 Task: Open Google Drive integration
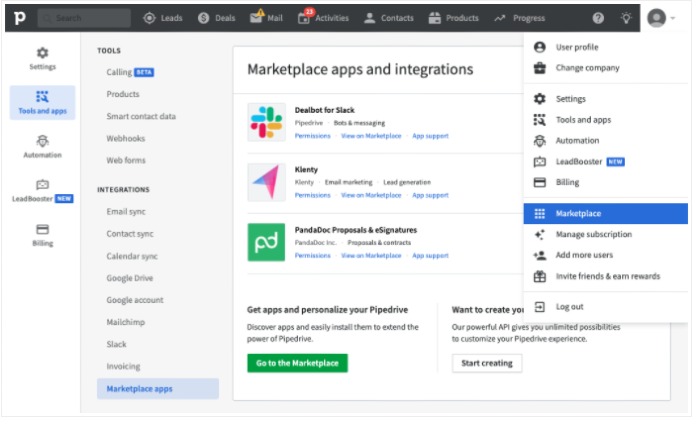click(129, 278)
